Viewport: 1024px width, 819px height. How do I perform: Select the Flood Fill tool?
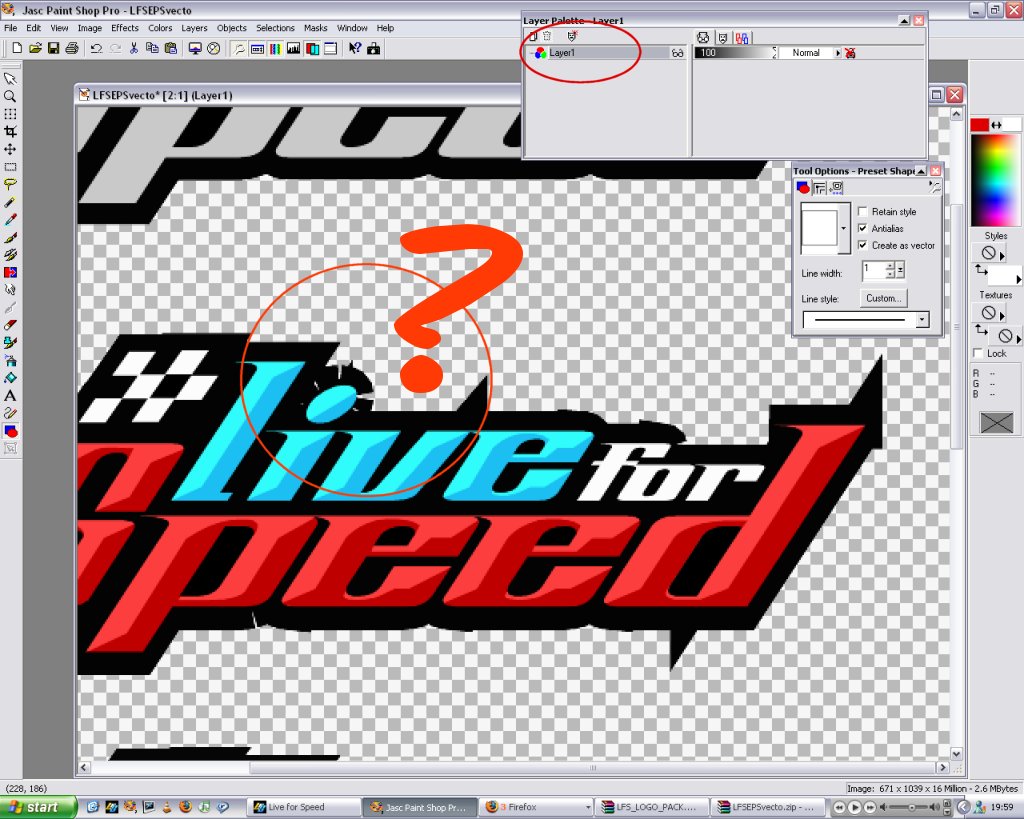pos(10,378)
